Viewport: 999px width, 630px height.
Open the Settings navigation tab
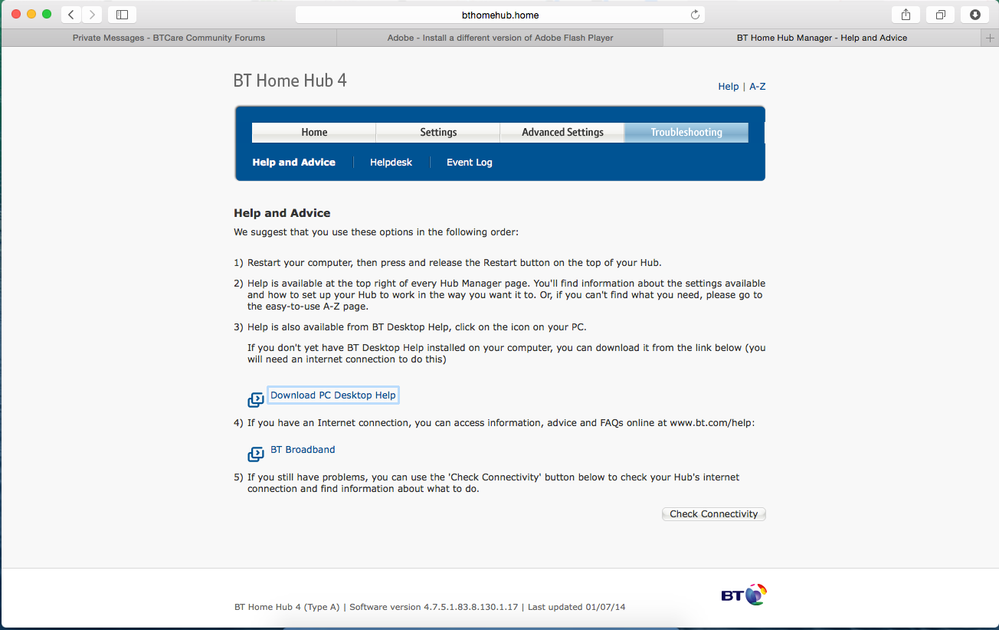pos(438,132)
